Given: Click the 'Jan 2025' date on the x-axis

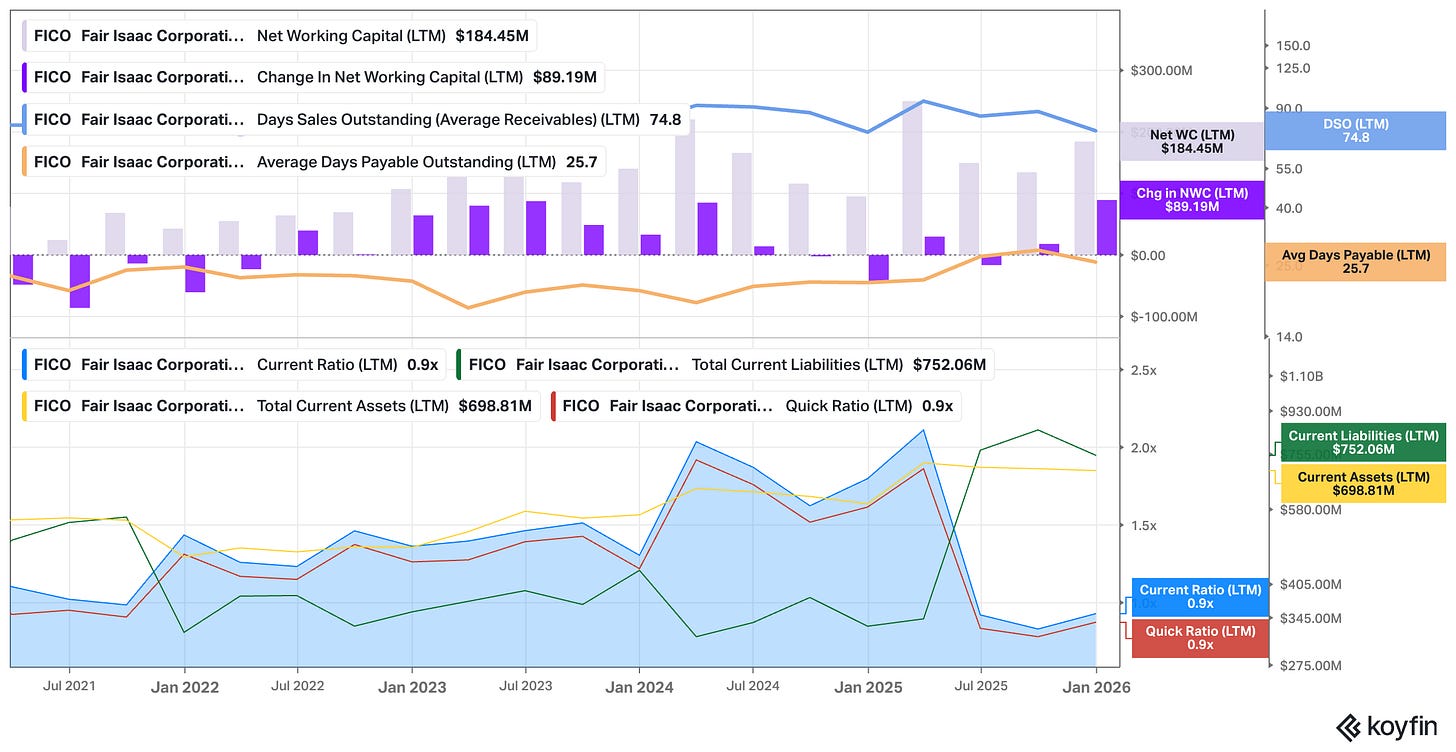Looking at the screenshot, I should click(x=868, y=687).
